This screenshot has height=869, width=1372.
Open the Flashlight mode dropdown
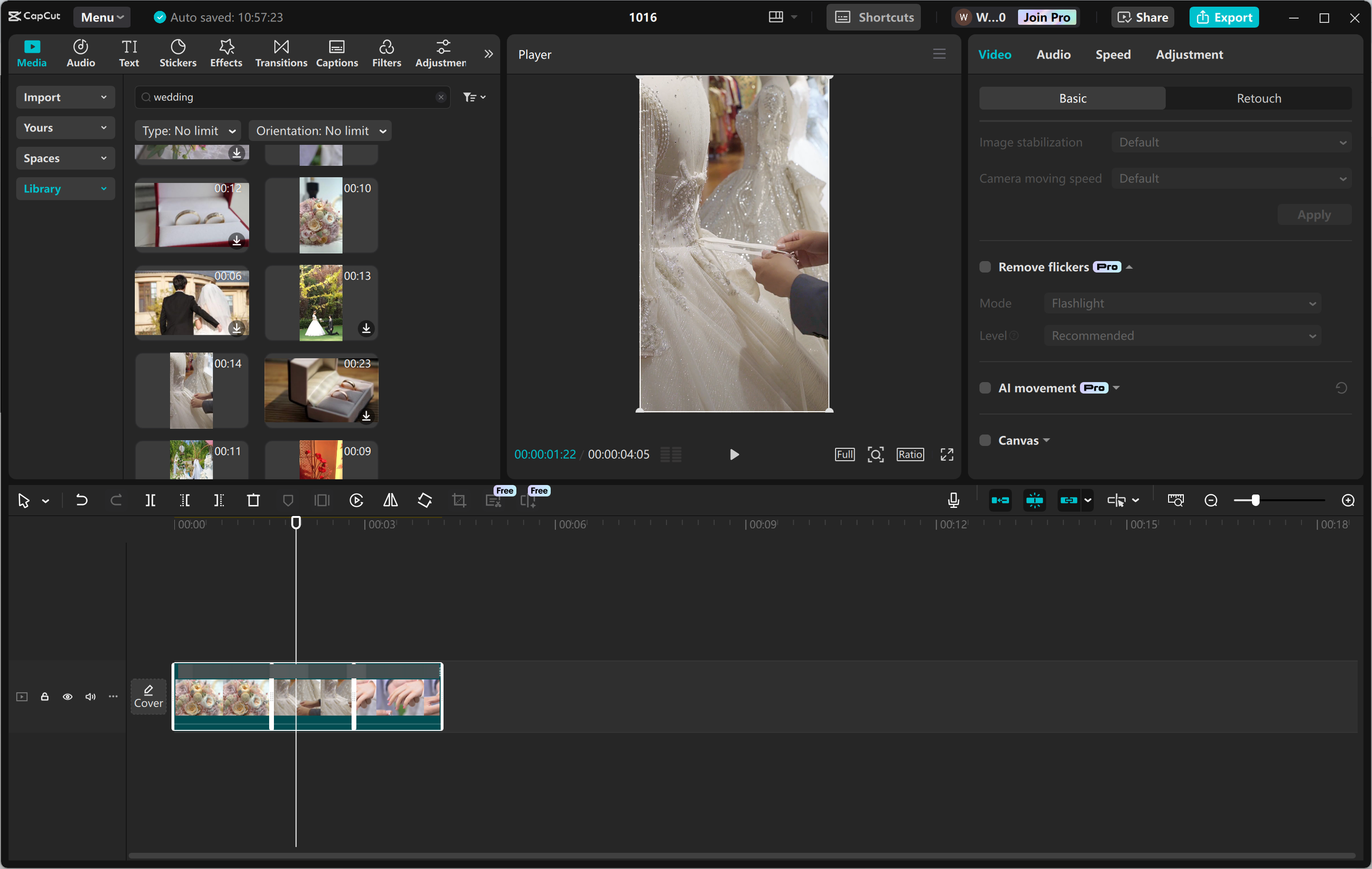tap(1182, 303)
